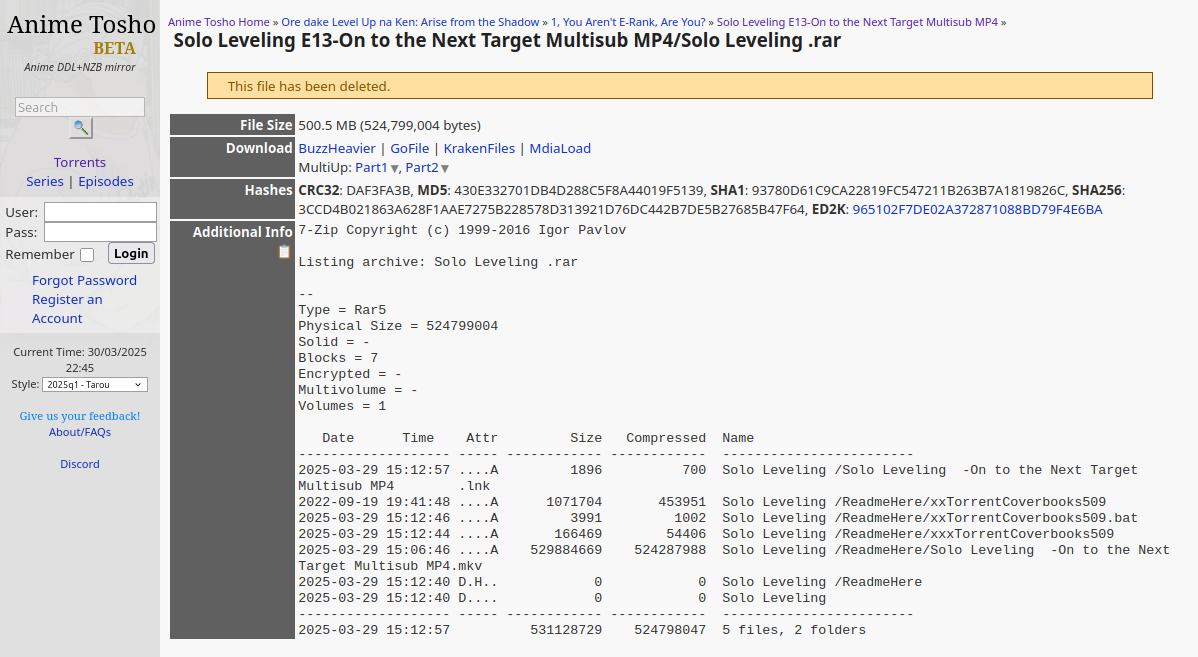This screenshot has height=657, width=1198.
Task: Open the MdiaLoad download link
Action: point(560,148)
